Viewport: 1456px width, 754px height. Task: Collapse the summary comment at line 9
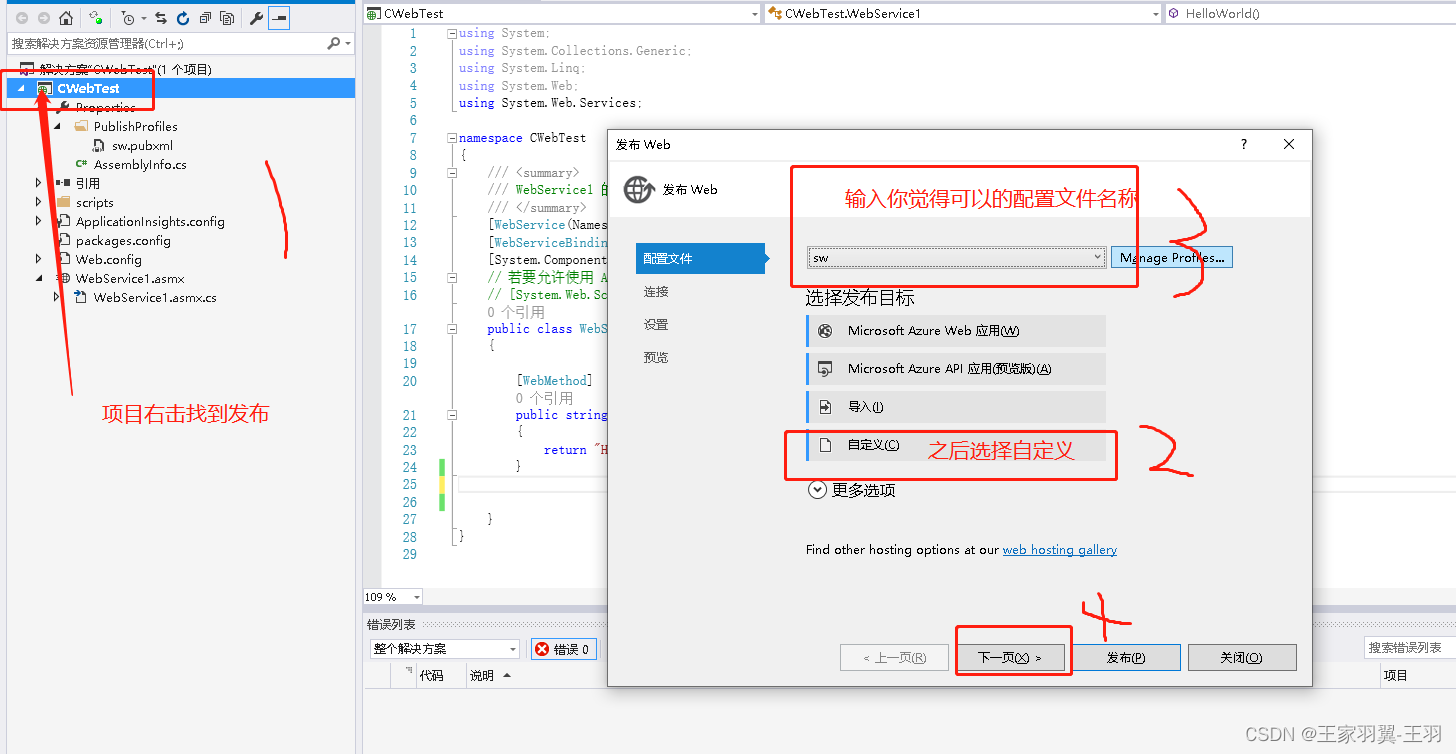[452, 172]
